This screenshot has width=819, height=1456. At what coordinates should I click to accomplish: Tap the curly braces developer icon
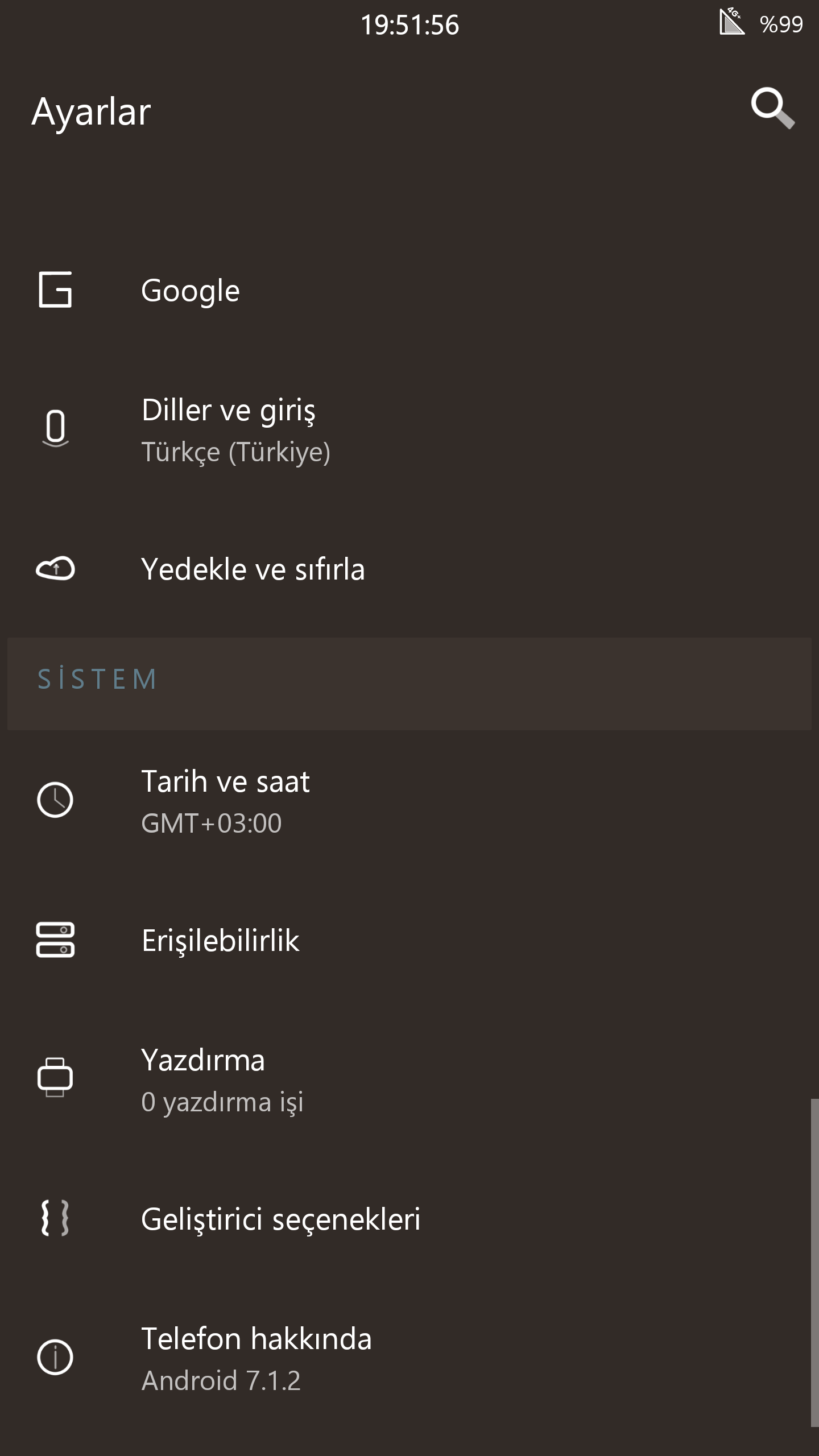click(55, 1218)
